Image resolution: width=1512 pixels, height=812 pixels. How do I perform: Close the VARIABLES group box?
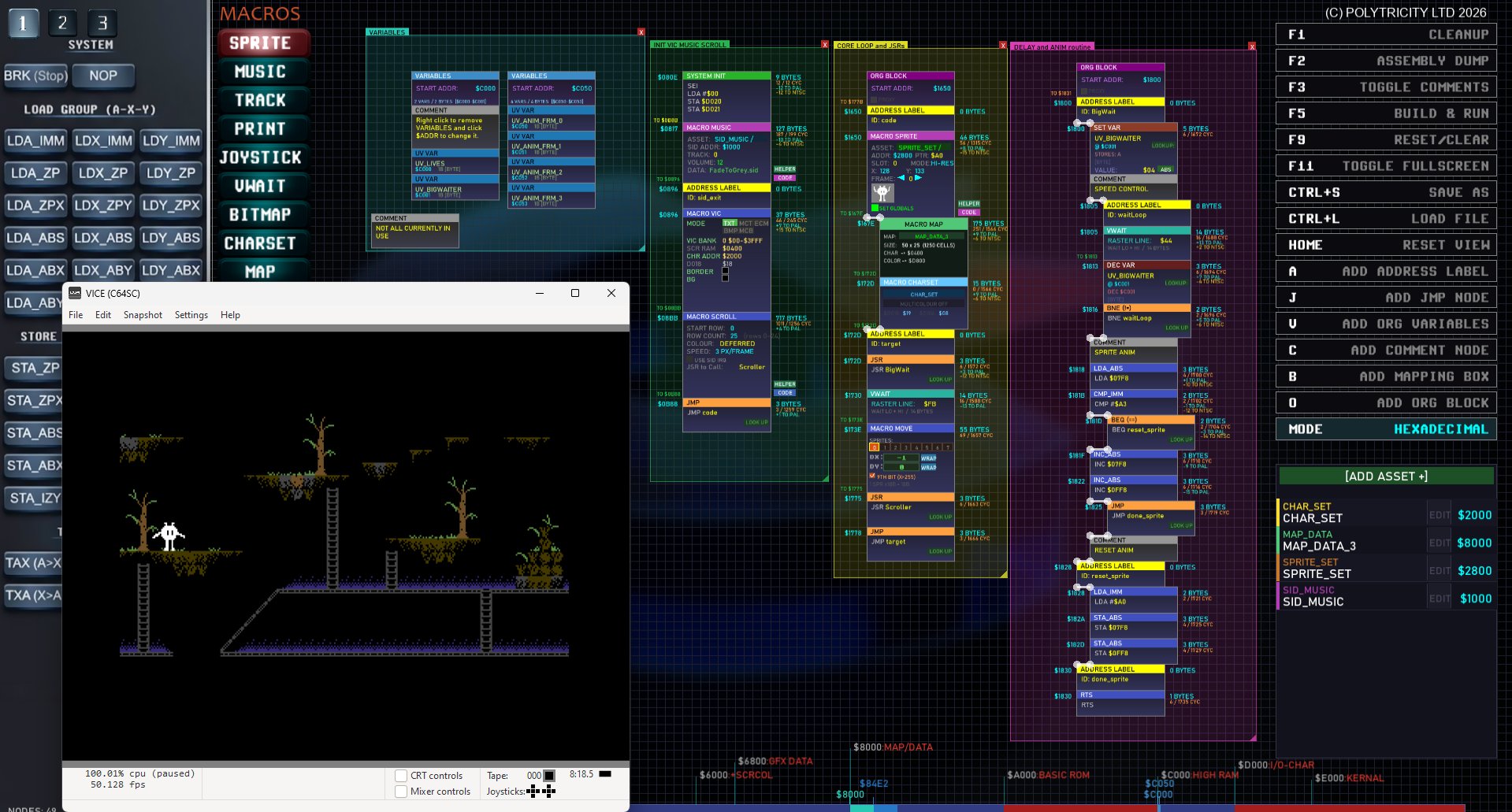coord(641,32)
